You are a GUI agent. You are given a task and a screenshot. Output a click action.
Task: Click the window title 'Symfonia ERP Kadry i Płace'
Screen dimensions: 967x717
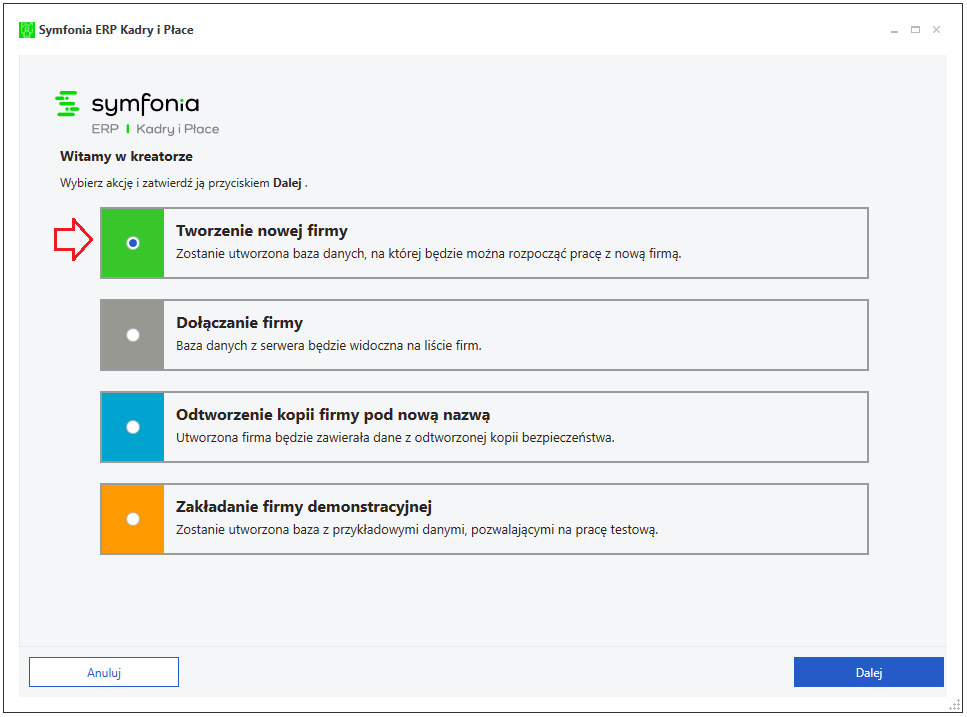click(116, 30)
